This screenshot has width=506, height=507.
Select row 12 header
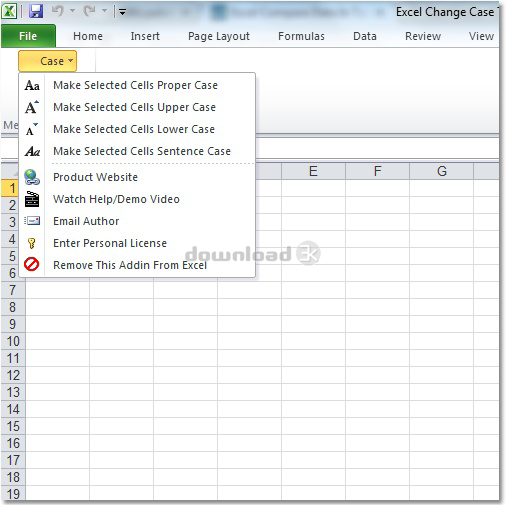click(13, 375)
